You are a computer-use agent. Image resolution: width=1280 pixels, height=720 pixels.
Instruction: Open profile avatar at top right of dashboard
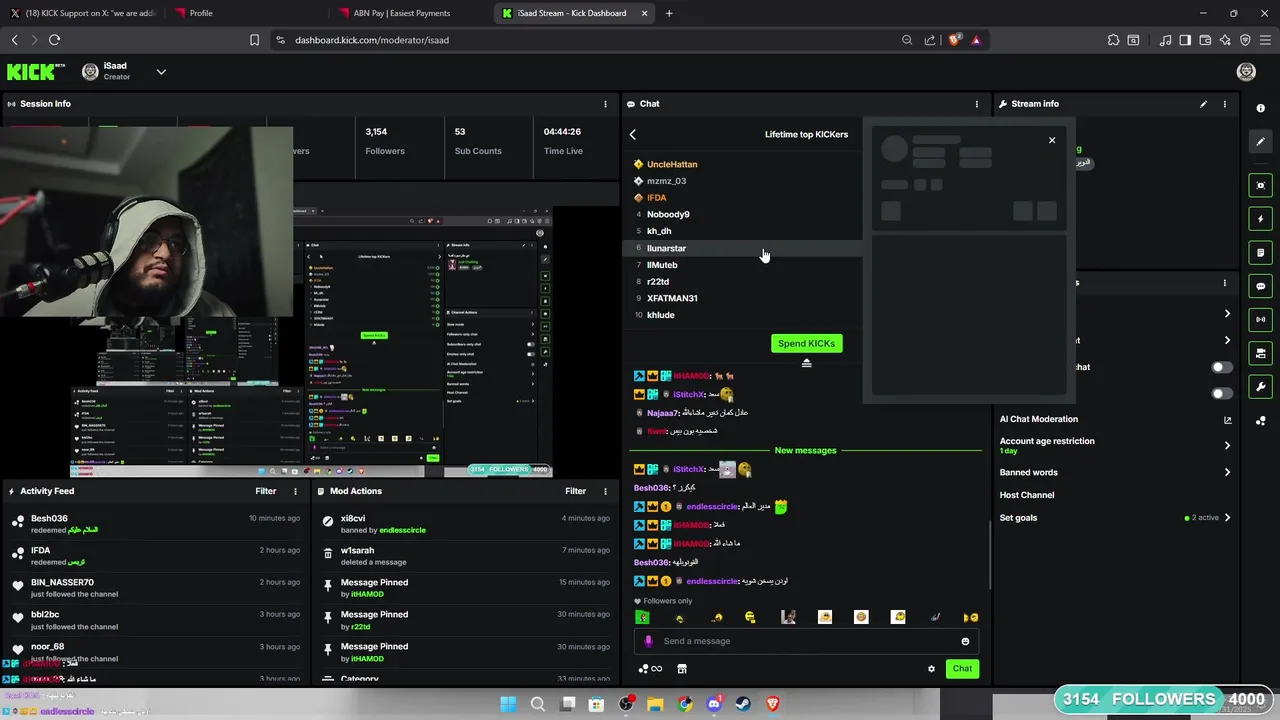1246,72
